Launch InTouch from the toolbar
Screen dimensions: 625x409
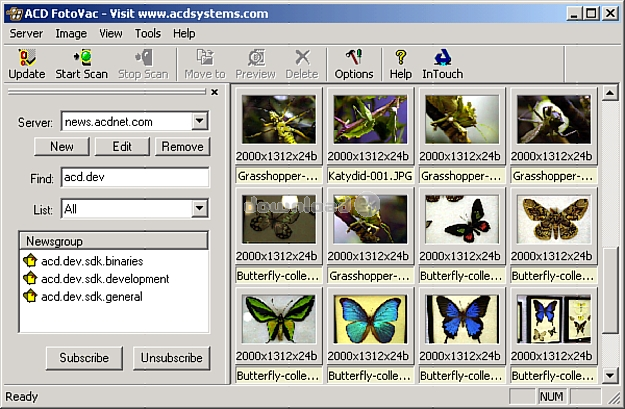(442, 64)
